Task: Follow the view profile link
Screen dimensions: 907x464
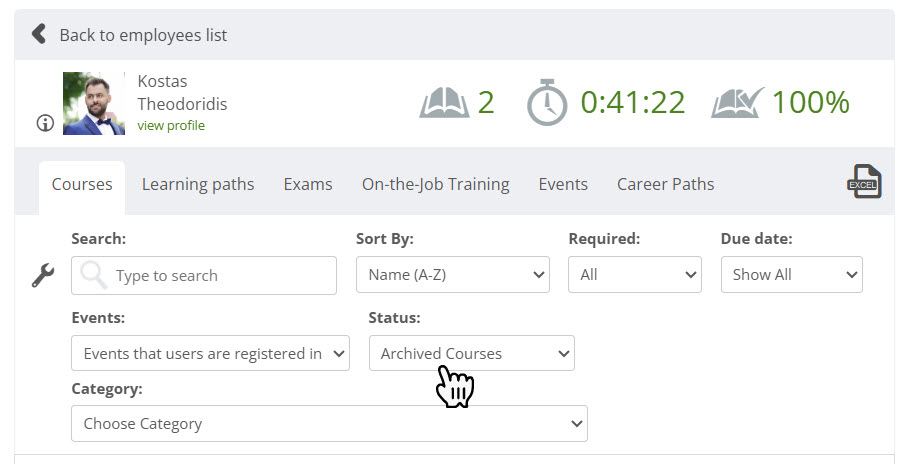Action: pos(171,126)
